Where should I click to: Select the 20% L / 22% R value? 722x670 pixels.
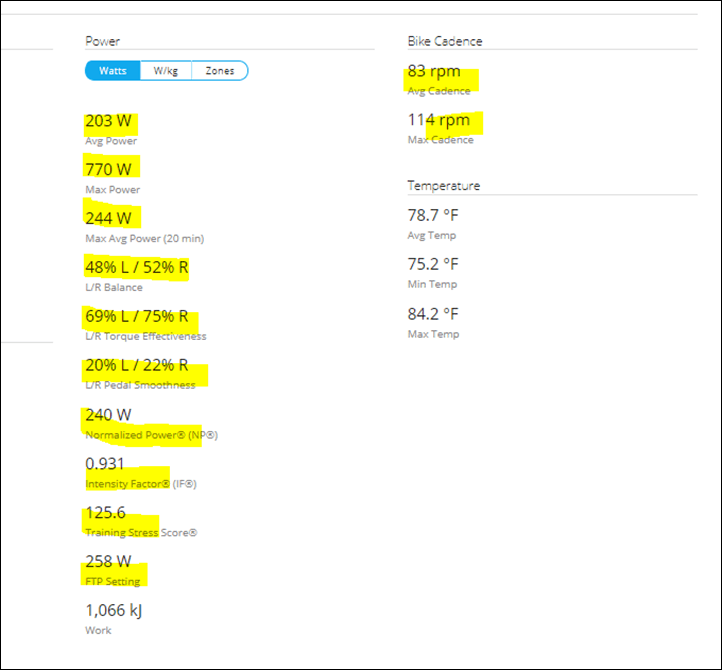[137, 365]
